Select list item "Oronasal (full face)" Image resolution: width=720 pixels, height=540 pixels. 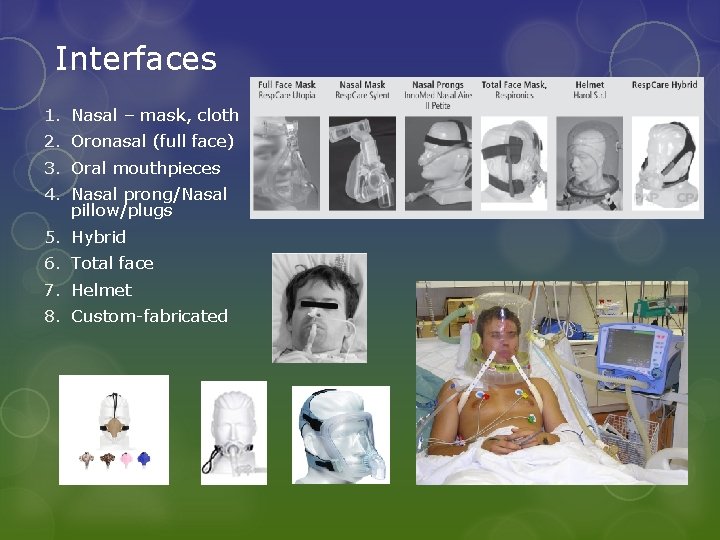(152, 141)
